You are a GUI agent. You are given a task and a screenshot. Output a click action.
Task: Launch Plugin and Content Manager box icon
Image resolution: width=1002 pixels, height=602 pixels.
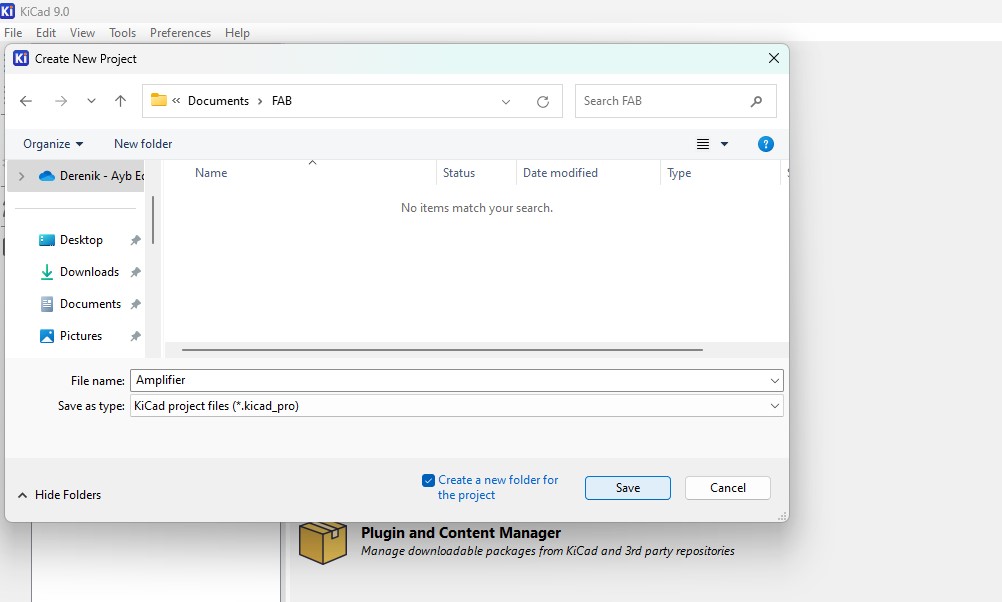(323, 542)
